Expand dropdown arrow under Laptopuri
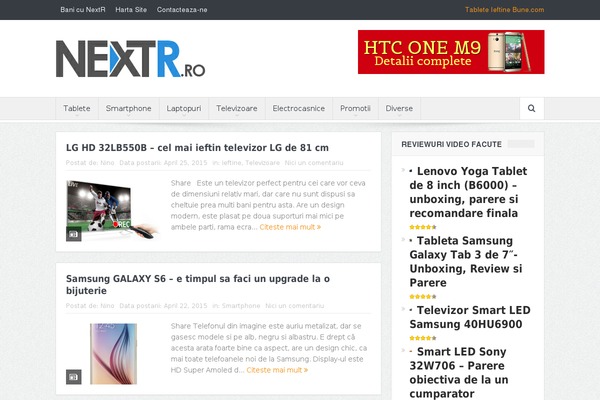Image resolution: width=600 pixels, height=400 pixels. 184,116
